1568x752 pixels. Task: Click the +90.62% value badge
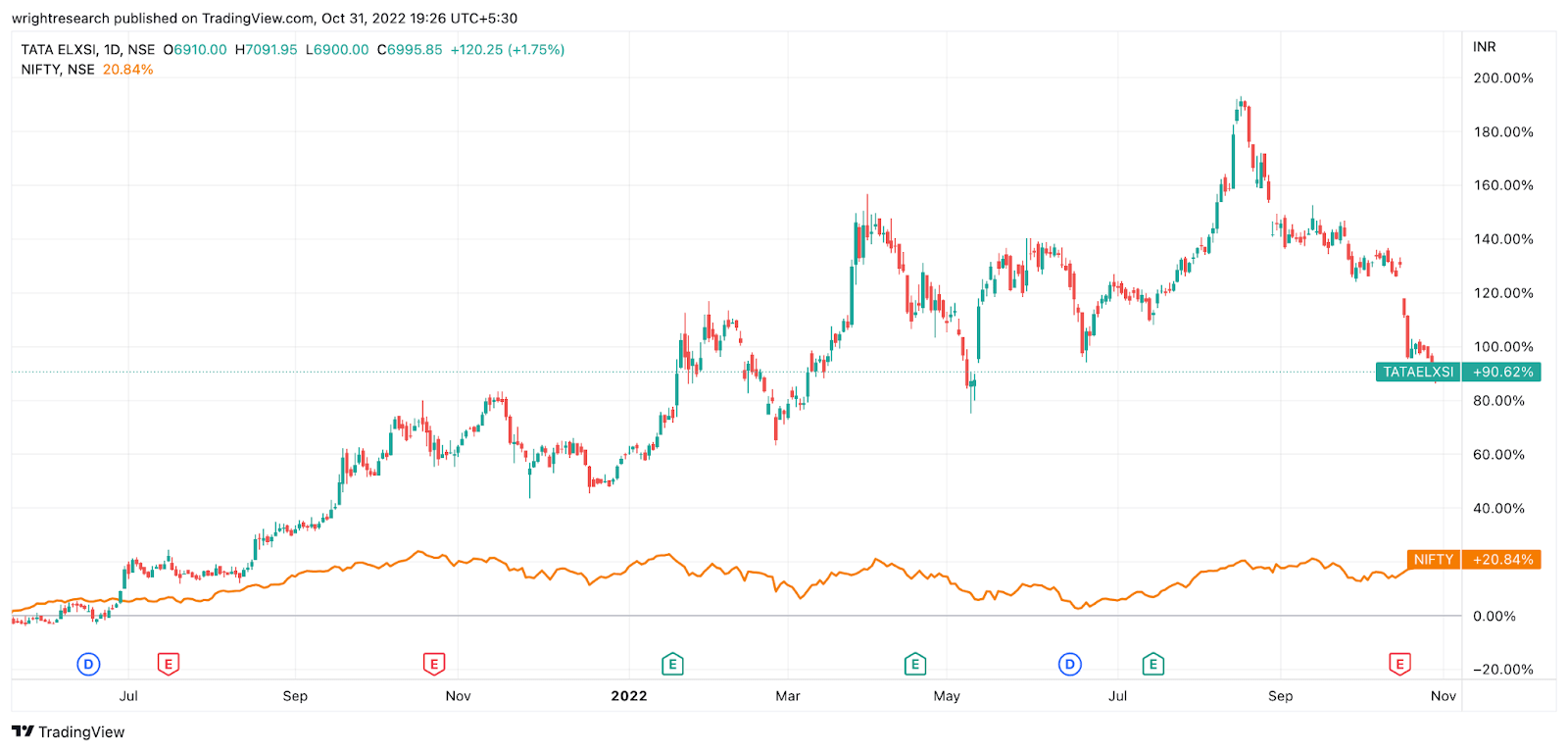[1501, 373]
